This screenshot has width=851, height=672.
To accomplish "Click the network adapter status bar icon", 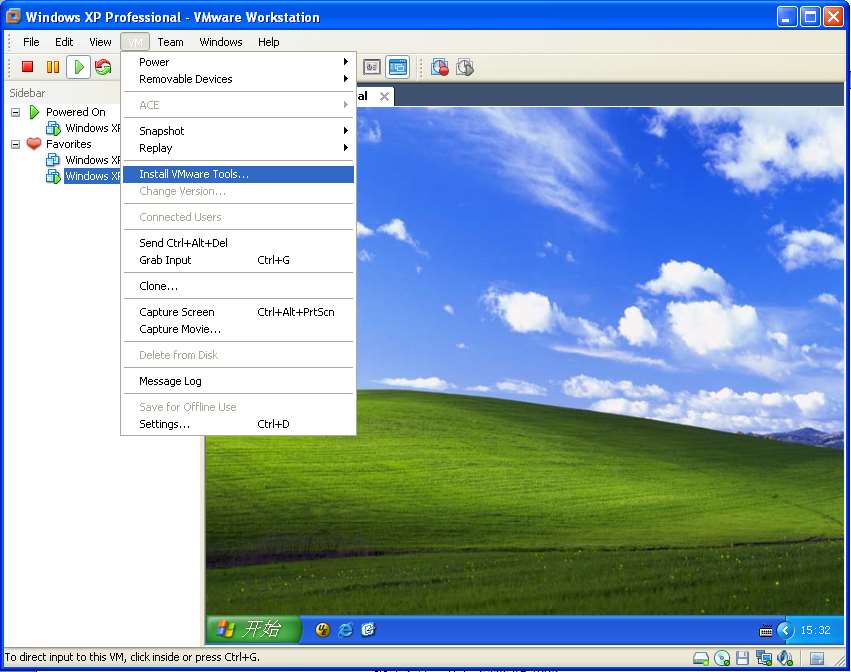I will (764, 658).
